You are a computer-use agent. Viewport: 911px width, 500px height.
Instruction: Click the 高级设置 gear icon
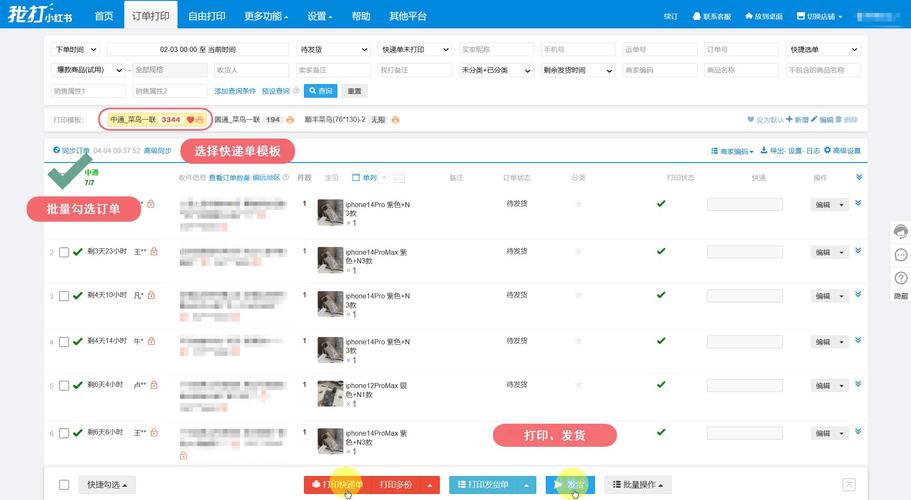point(827,150)
